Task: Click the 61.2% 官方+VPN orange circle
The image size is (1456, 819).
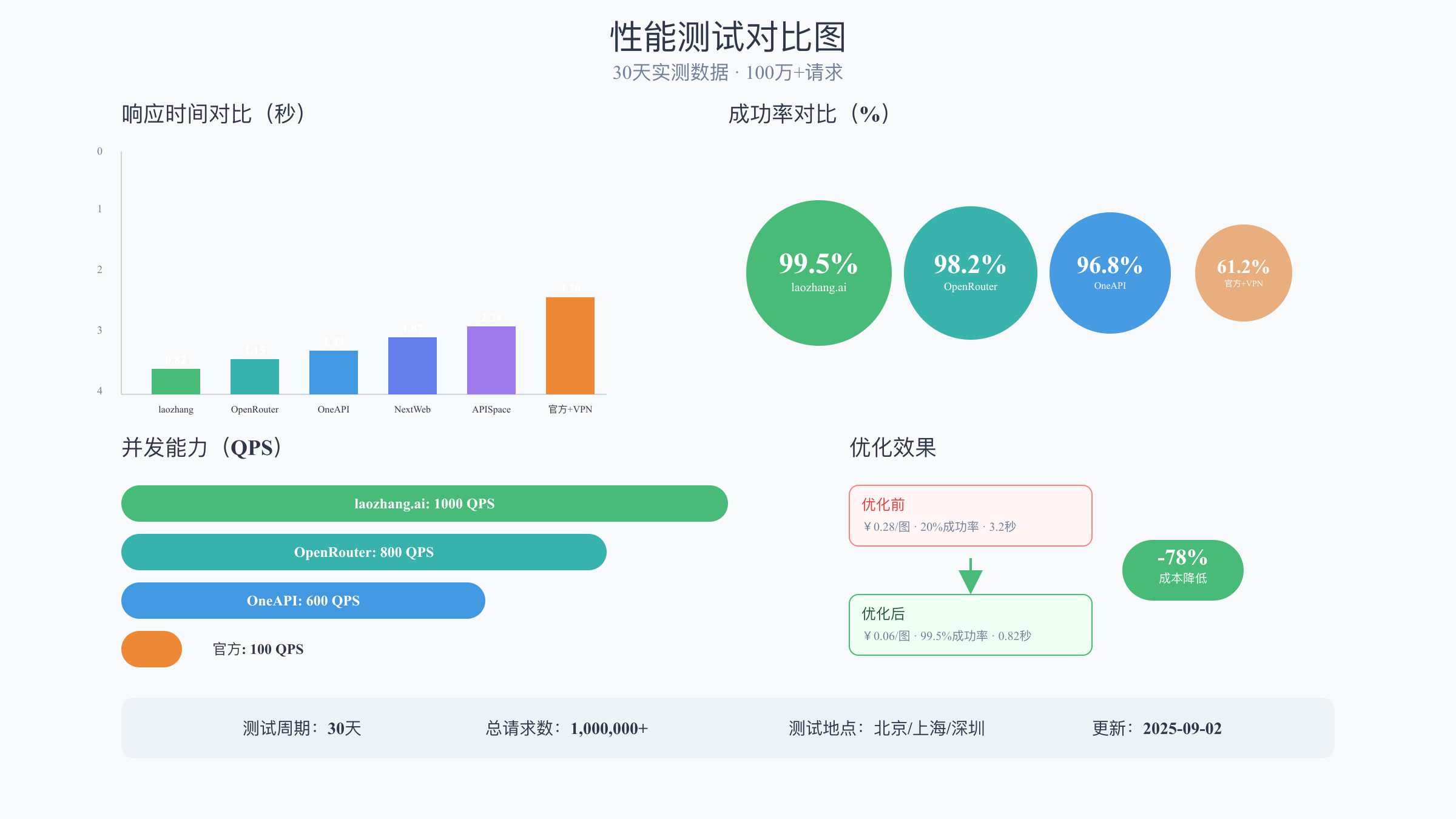Action: (x=1244, y=273)
